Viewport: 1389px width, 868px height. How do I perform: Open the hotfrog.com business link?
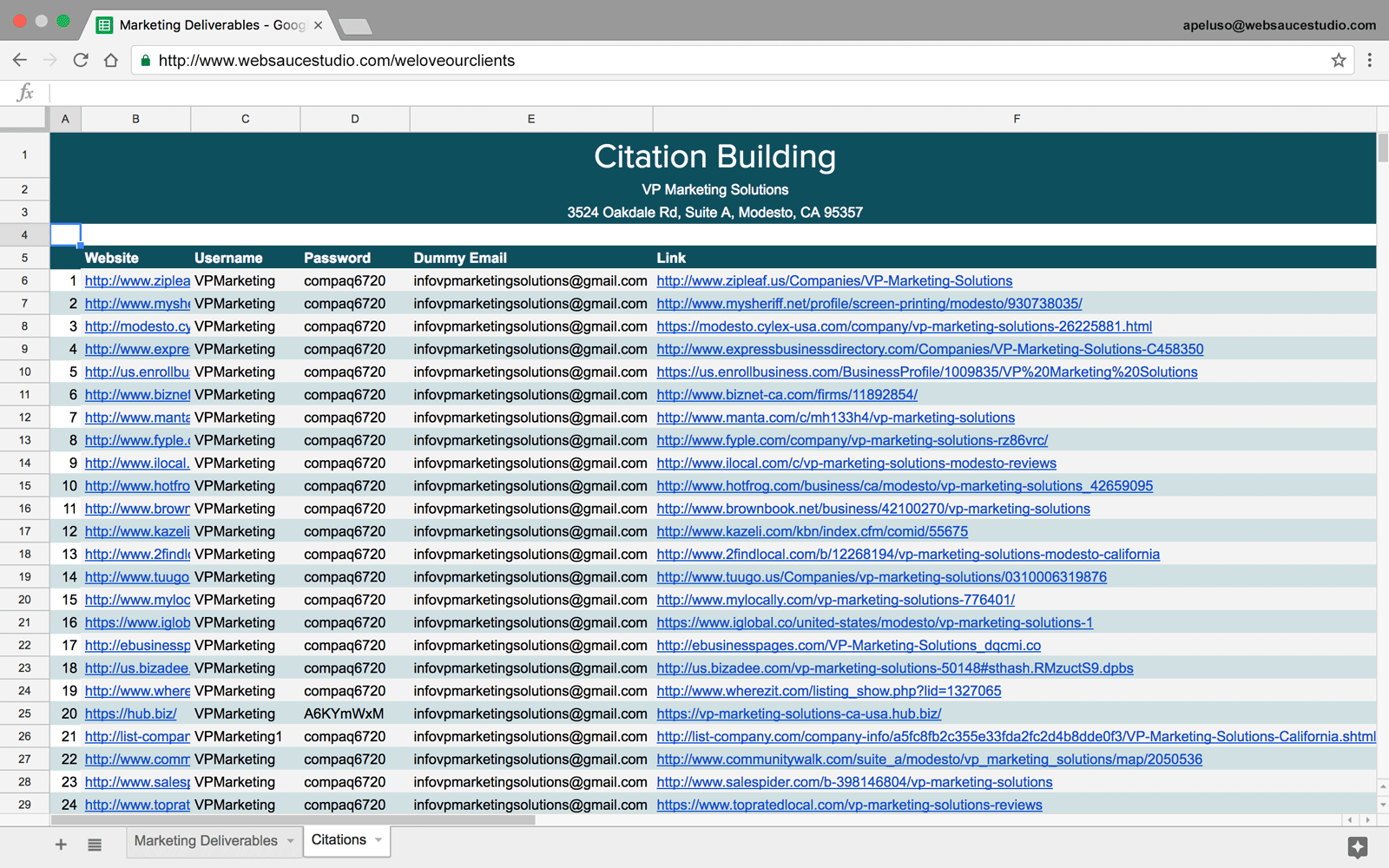(905, 485)
